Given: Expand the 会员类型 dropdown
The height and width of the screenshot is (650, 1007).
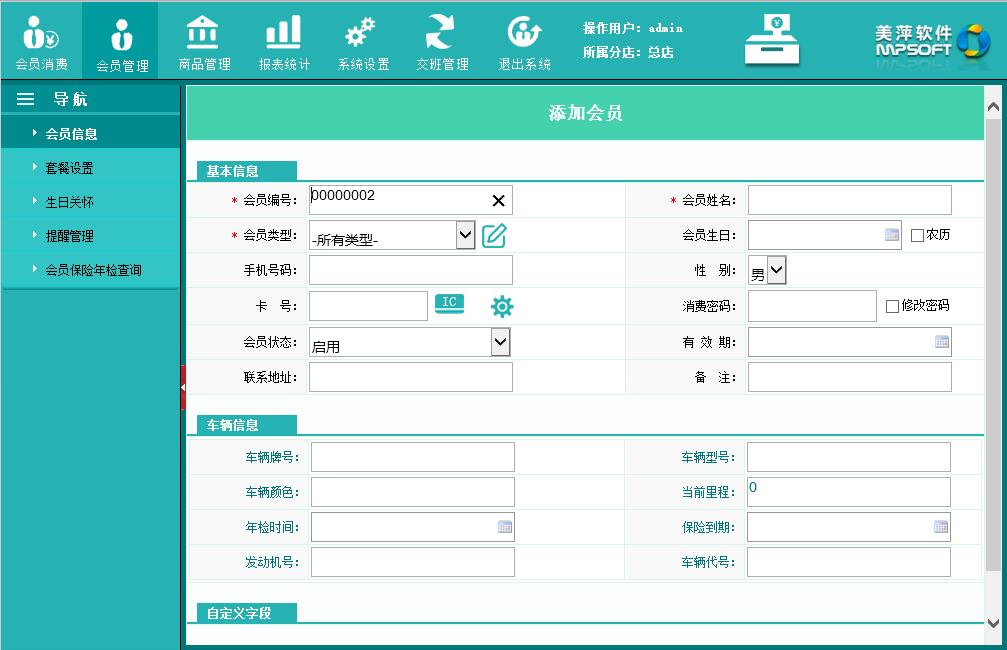Looking at the screenshot, I should [x=465, y=236].
